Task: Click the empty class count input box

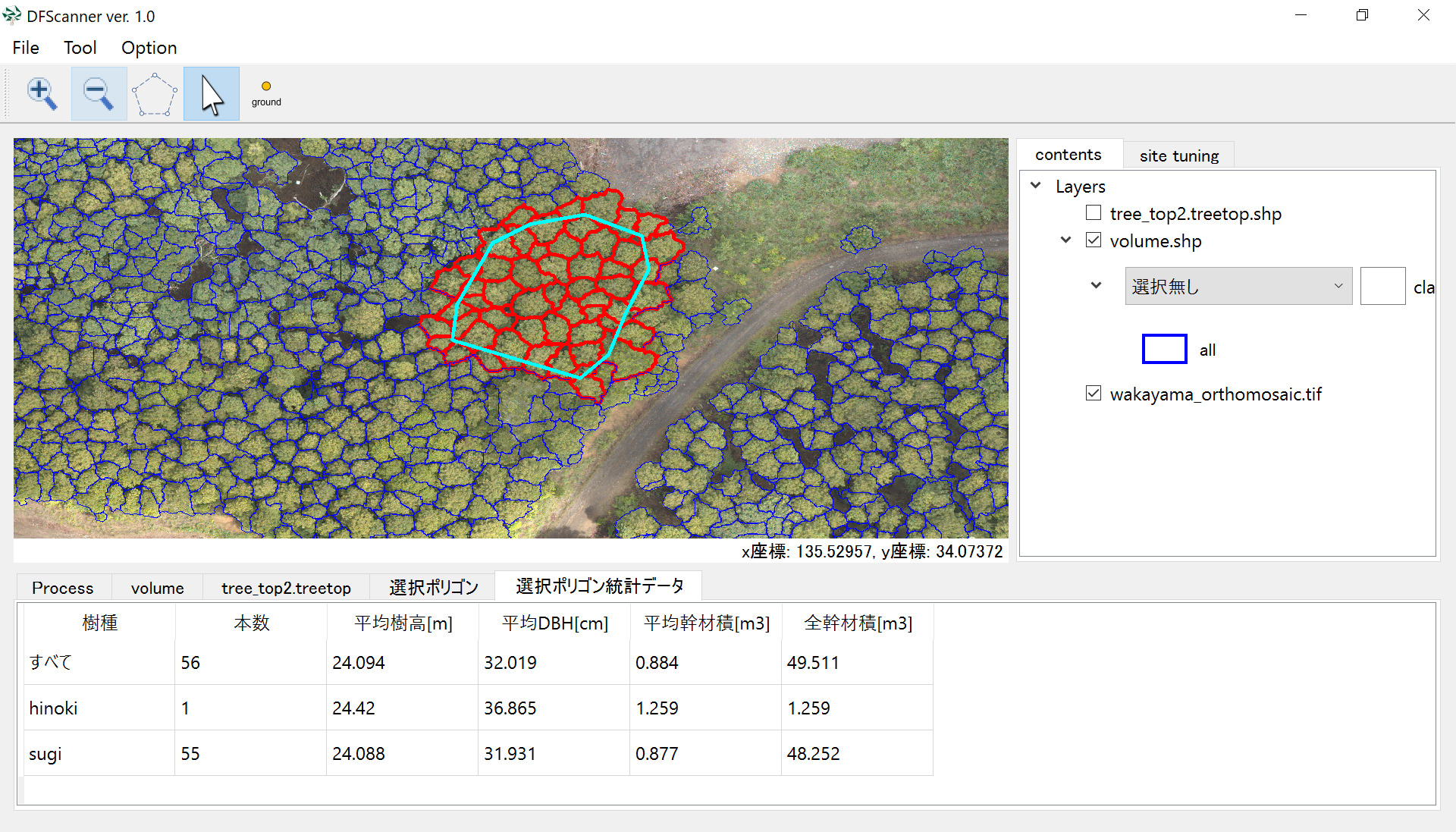Action: point(1382,287)
